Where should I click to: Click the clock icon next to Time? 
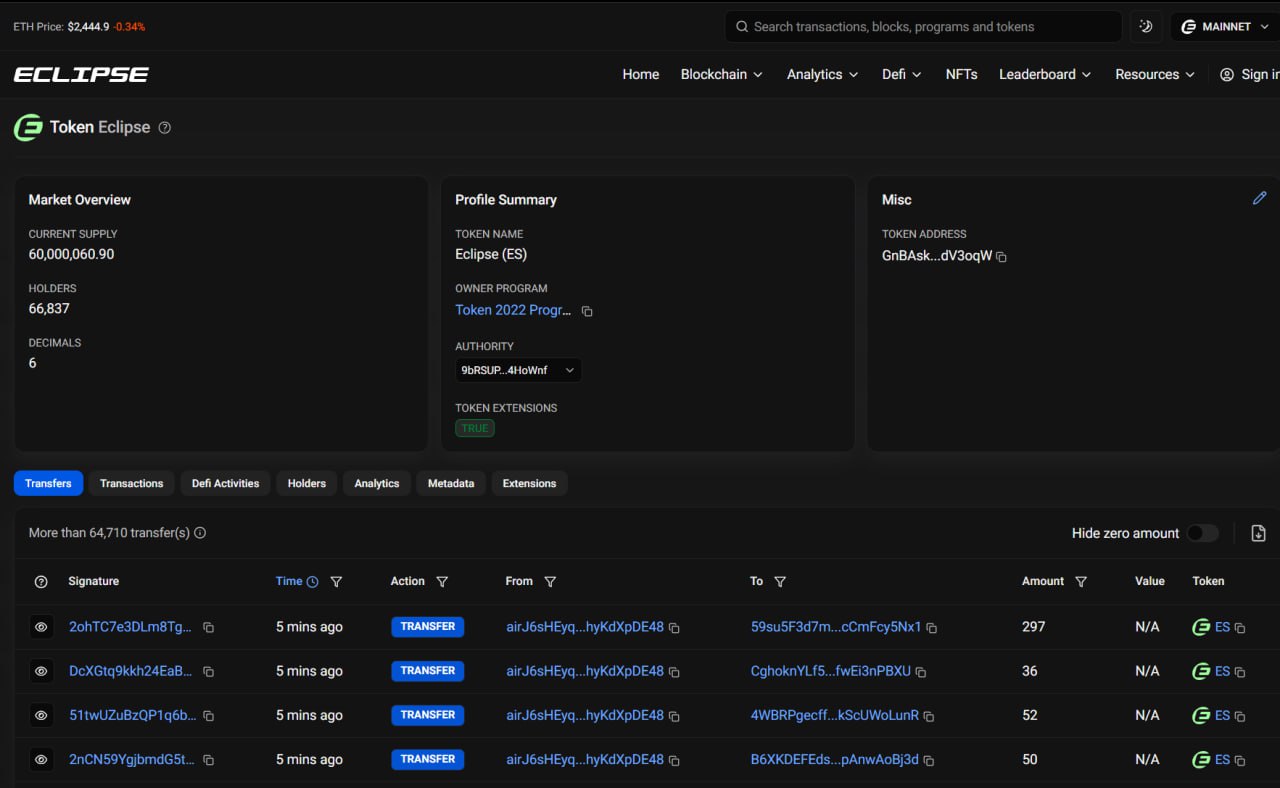312,582
